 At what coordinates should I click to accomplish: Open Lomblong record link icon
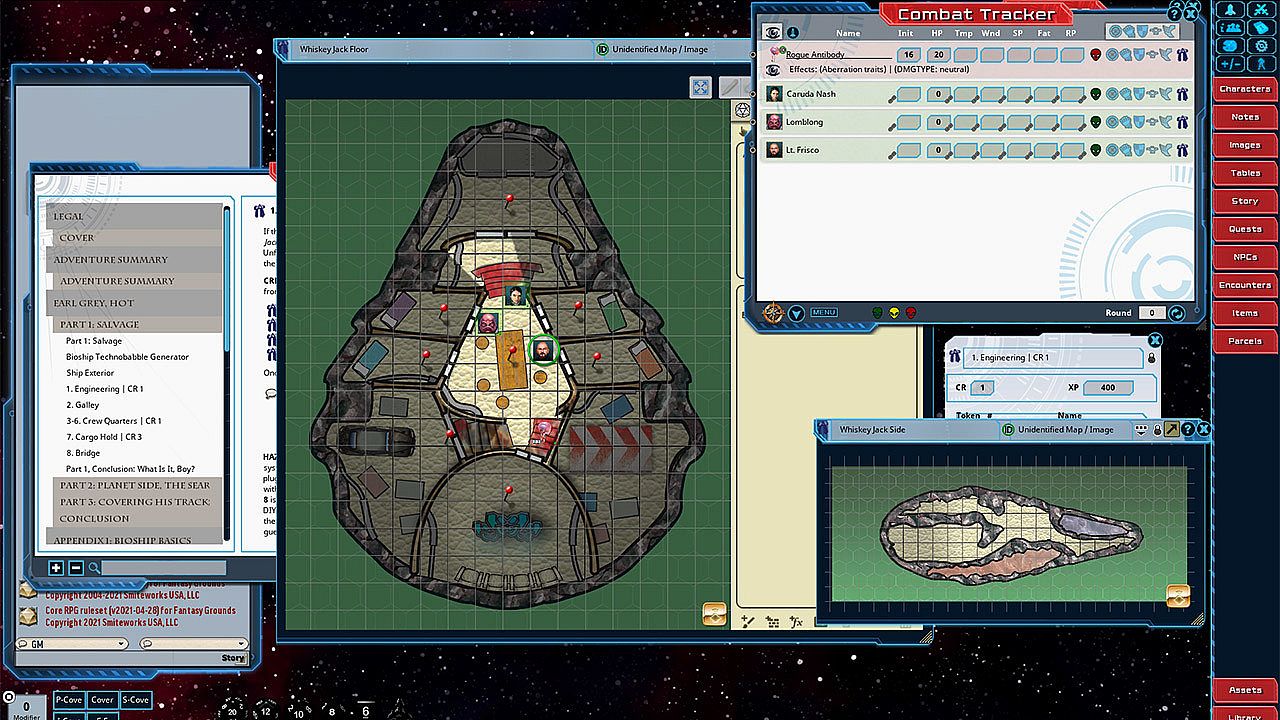pos(1182,122)
